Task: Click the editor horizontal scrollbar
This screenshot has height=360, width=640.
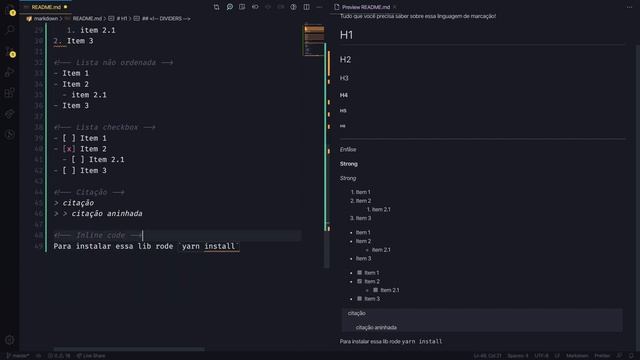Action: (129, 349)
